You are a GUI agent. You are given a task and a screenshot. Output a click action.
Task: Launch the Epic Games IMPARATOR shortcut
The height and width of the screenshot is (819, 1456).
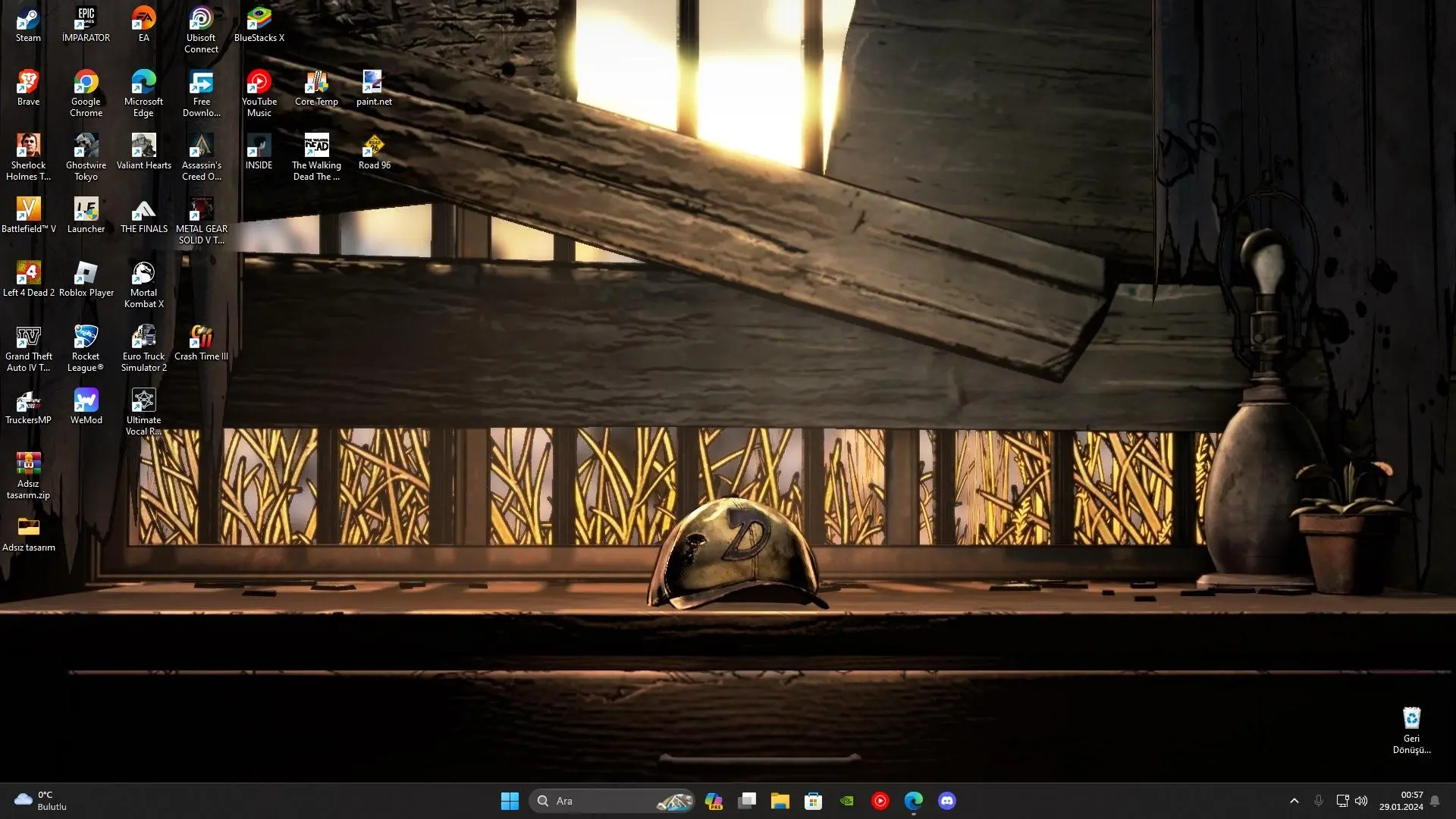86,24
